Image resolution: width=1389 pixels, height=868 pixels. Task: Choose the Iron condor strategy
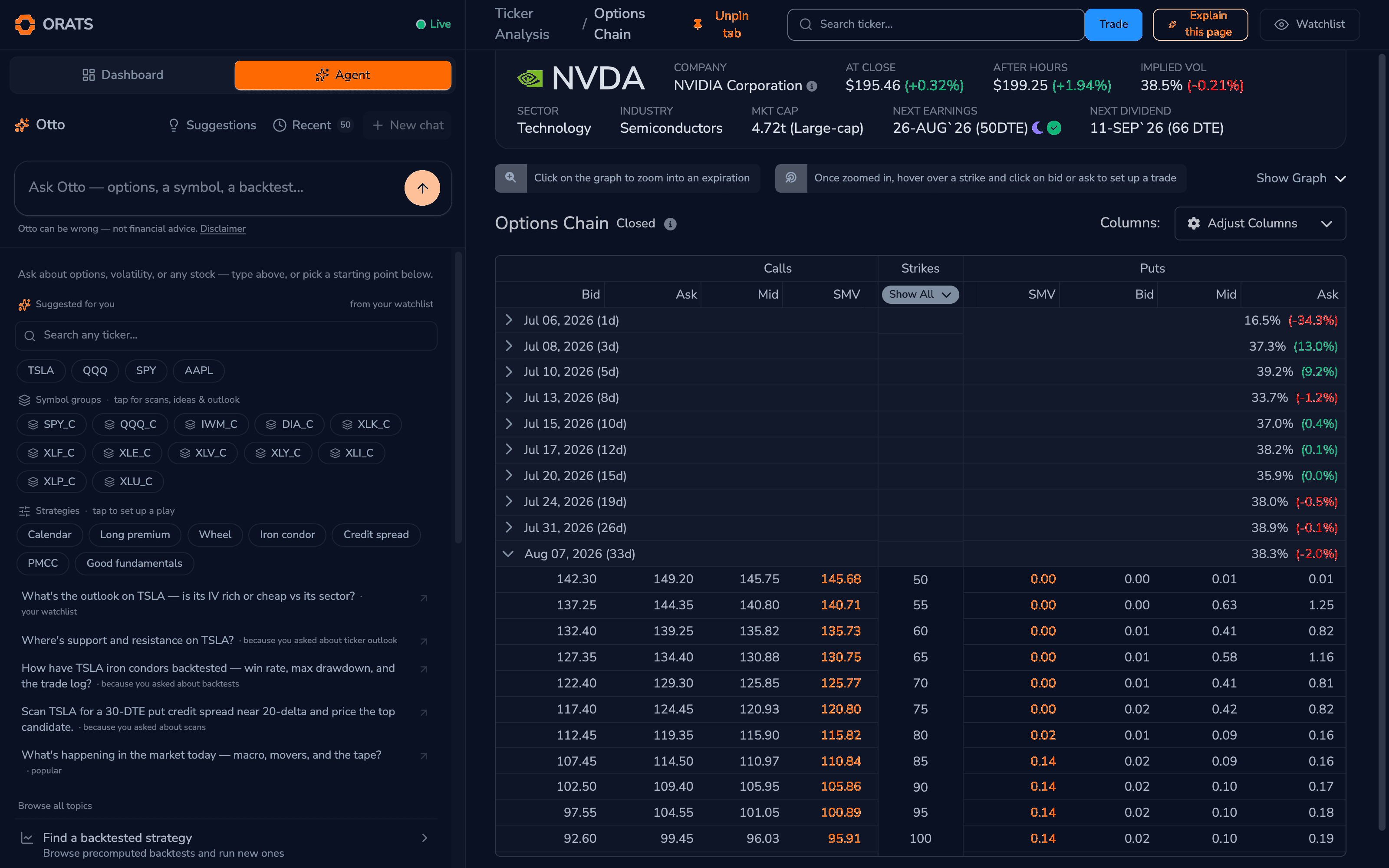[x=287, y=535]
